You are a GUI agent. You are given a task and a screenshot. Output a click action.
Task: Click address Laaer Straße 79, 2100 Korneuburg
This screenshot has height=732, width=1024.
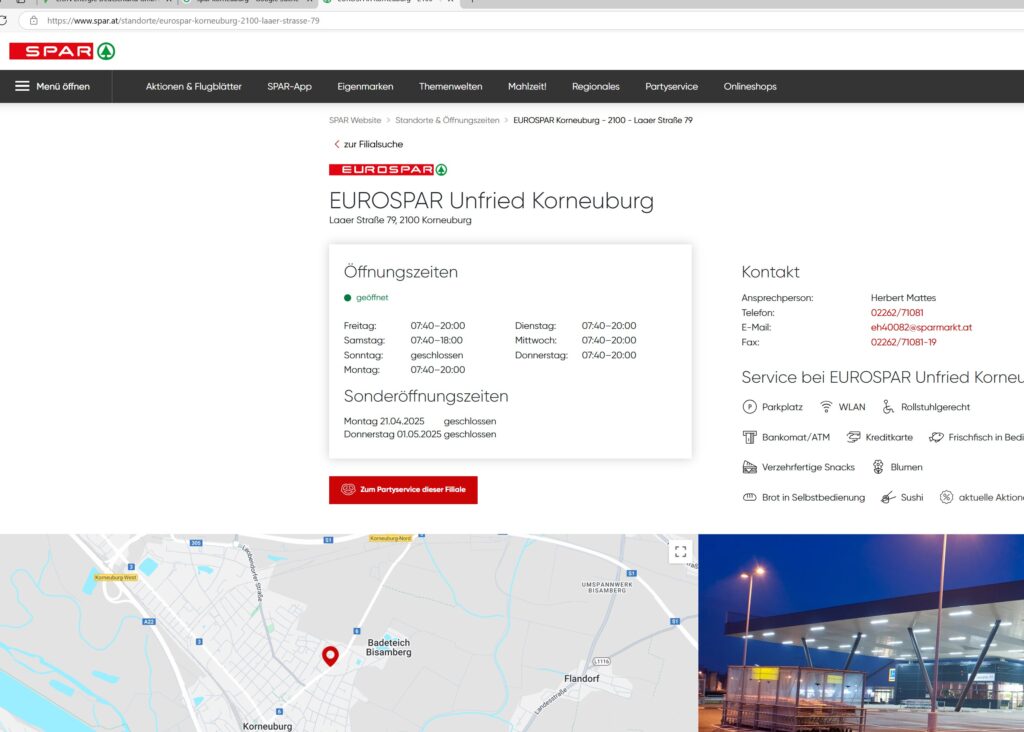[x=400, y=220]
